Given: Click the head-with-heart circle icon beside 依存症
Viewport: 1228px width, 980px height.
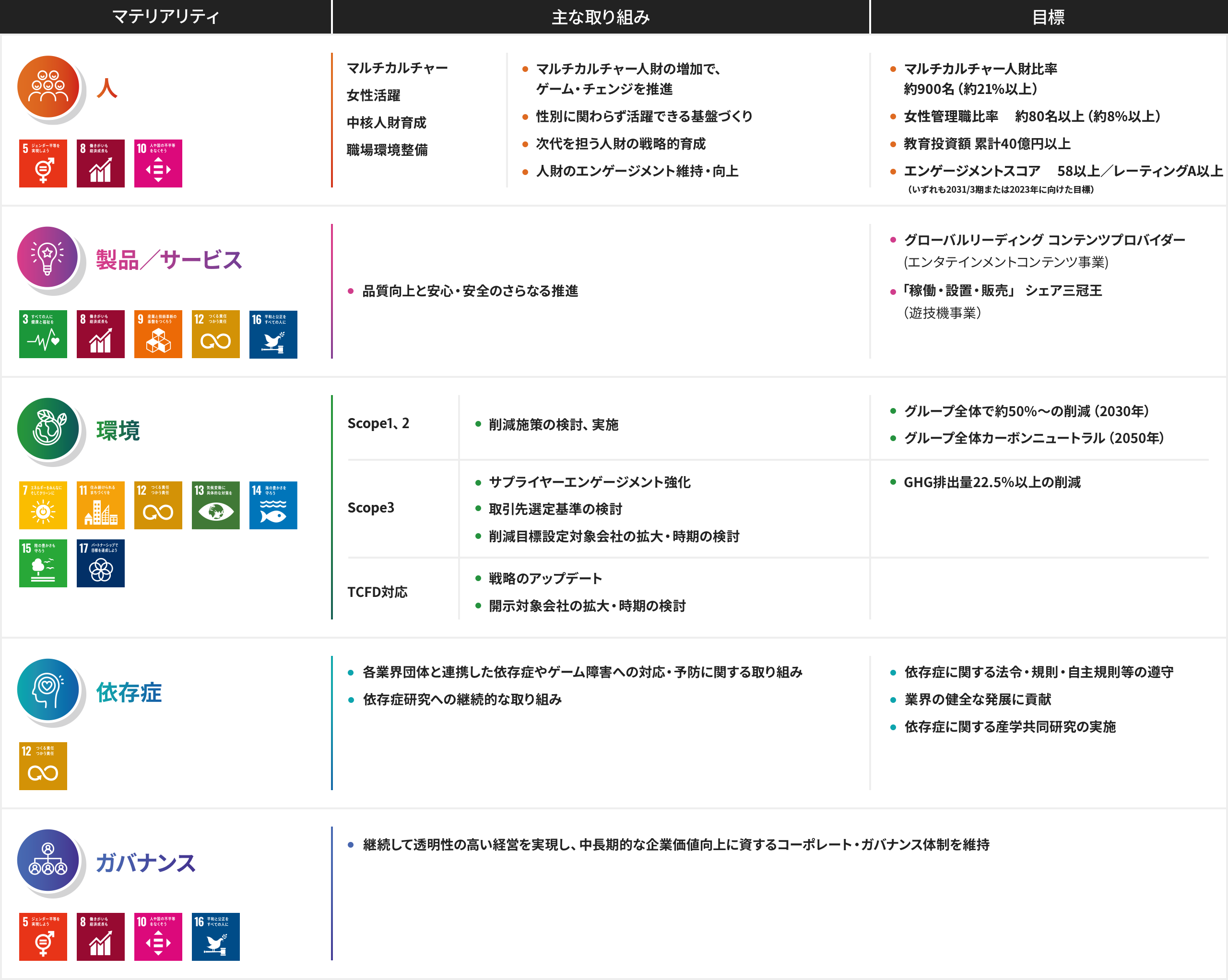Looking at the screenshot, I should pyautogui.click(x=48, y=689).
